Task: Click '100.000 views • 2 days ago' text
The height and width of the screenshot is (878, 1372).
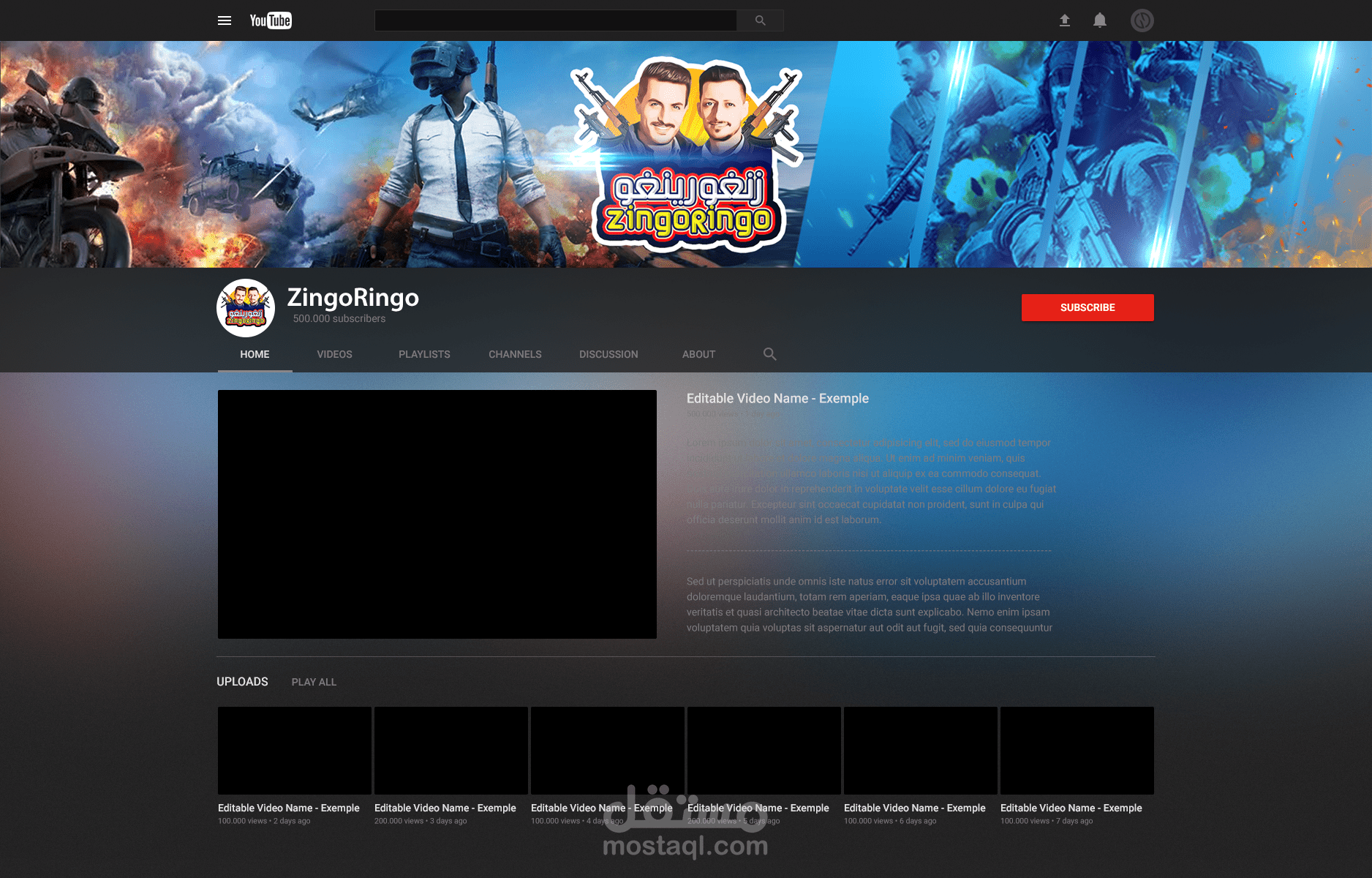Action: click(264, 821)
